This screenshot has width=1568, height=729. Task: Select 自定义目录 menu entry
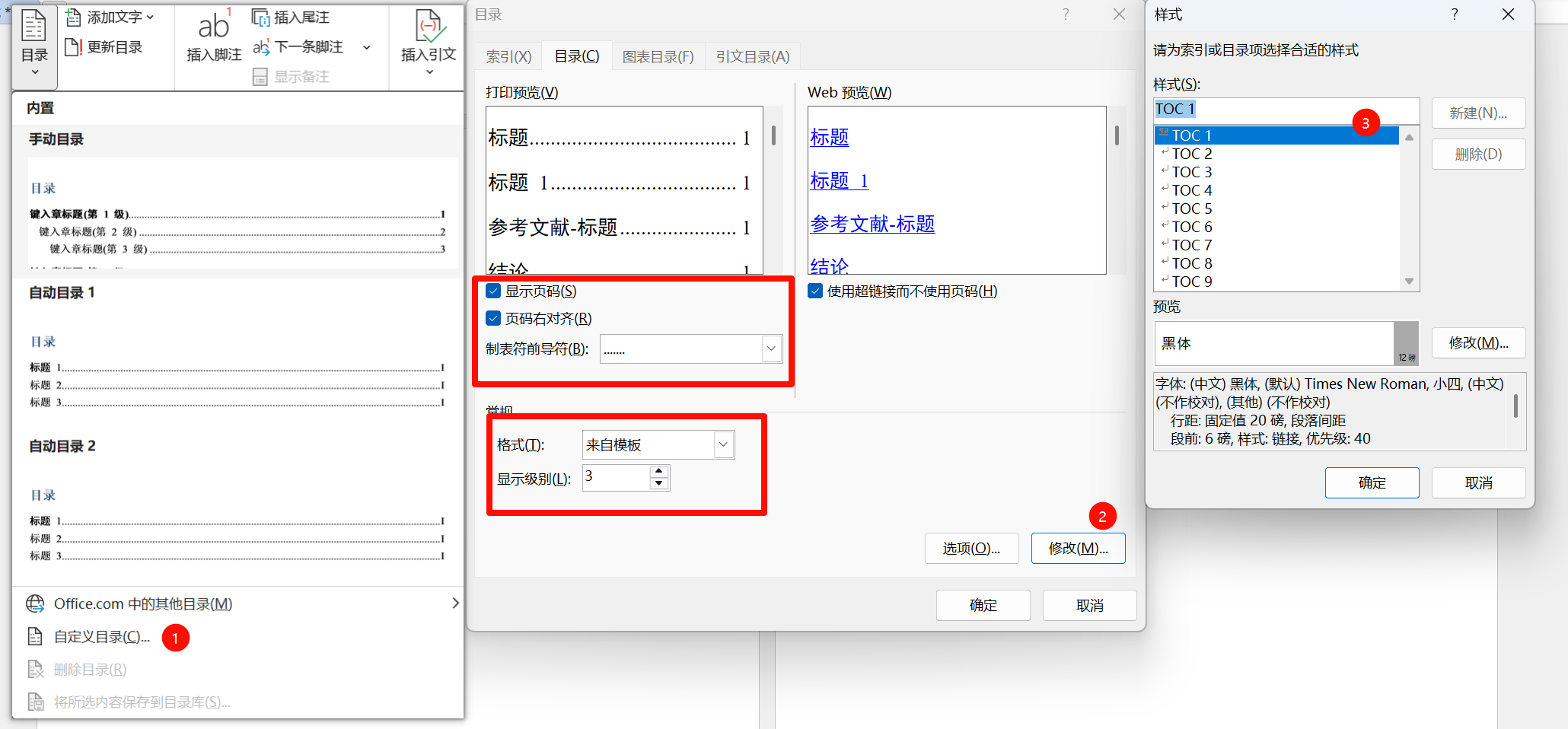(102, 637)
